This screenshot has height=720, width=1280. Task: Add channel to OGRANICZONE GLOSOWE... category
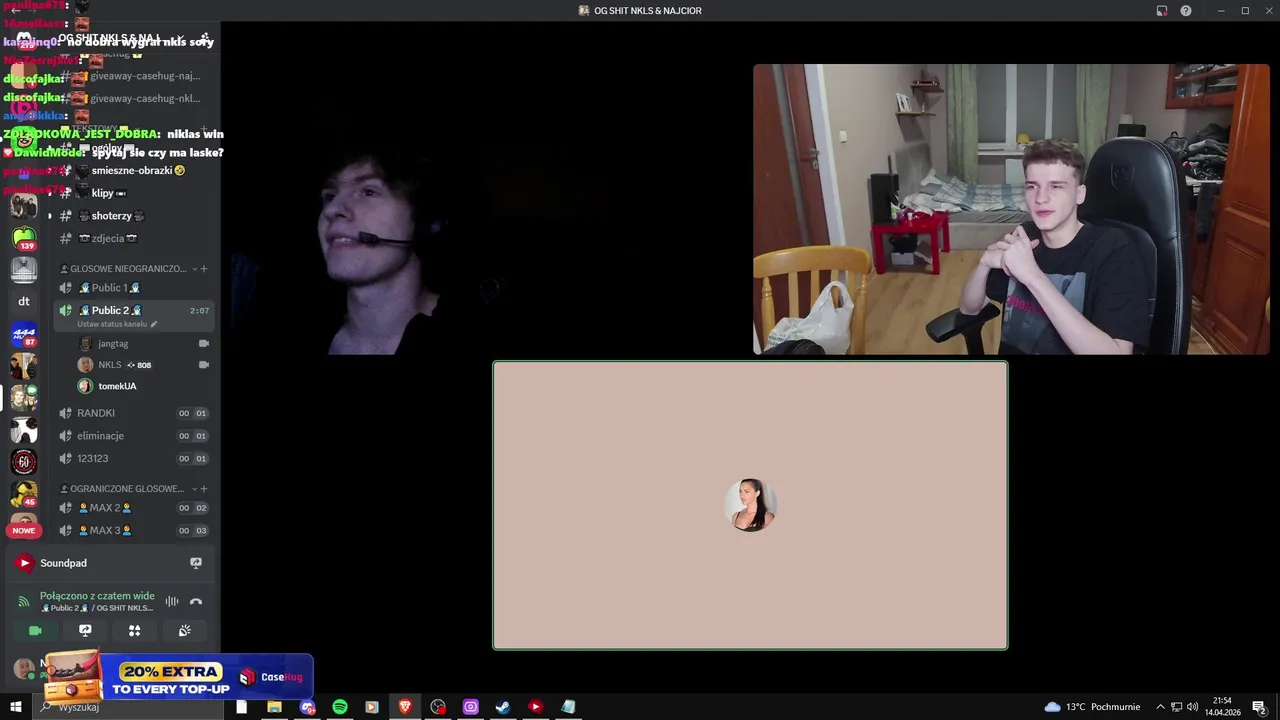(204, 489)
